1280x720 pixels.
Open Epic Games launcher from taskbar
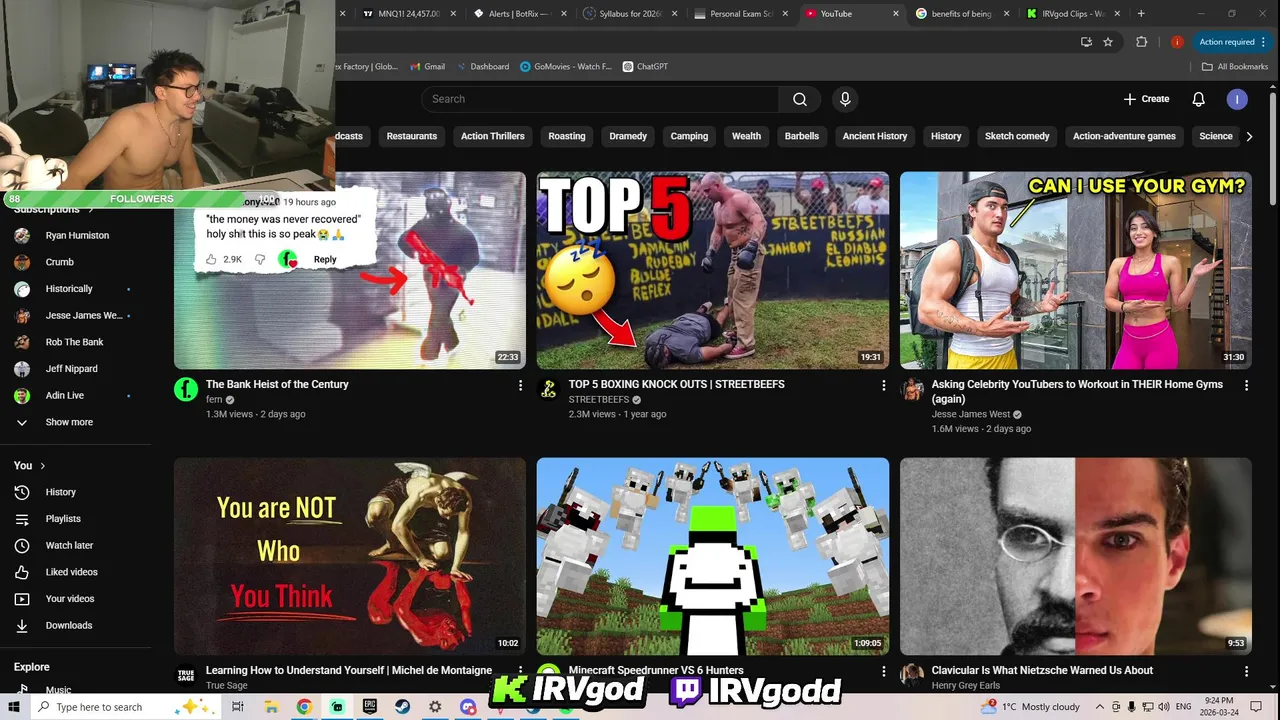(369, 707)
